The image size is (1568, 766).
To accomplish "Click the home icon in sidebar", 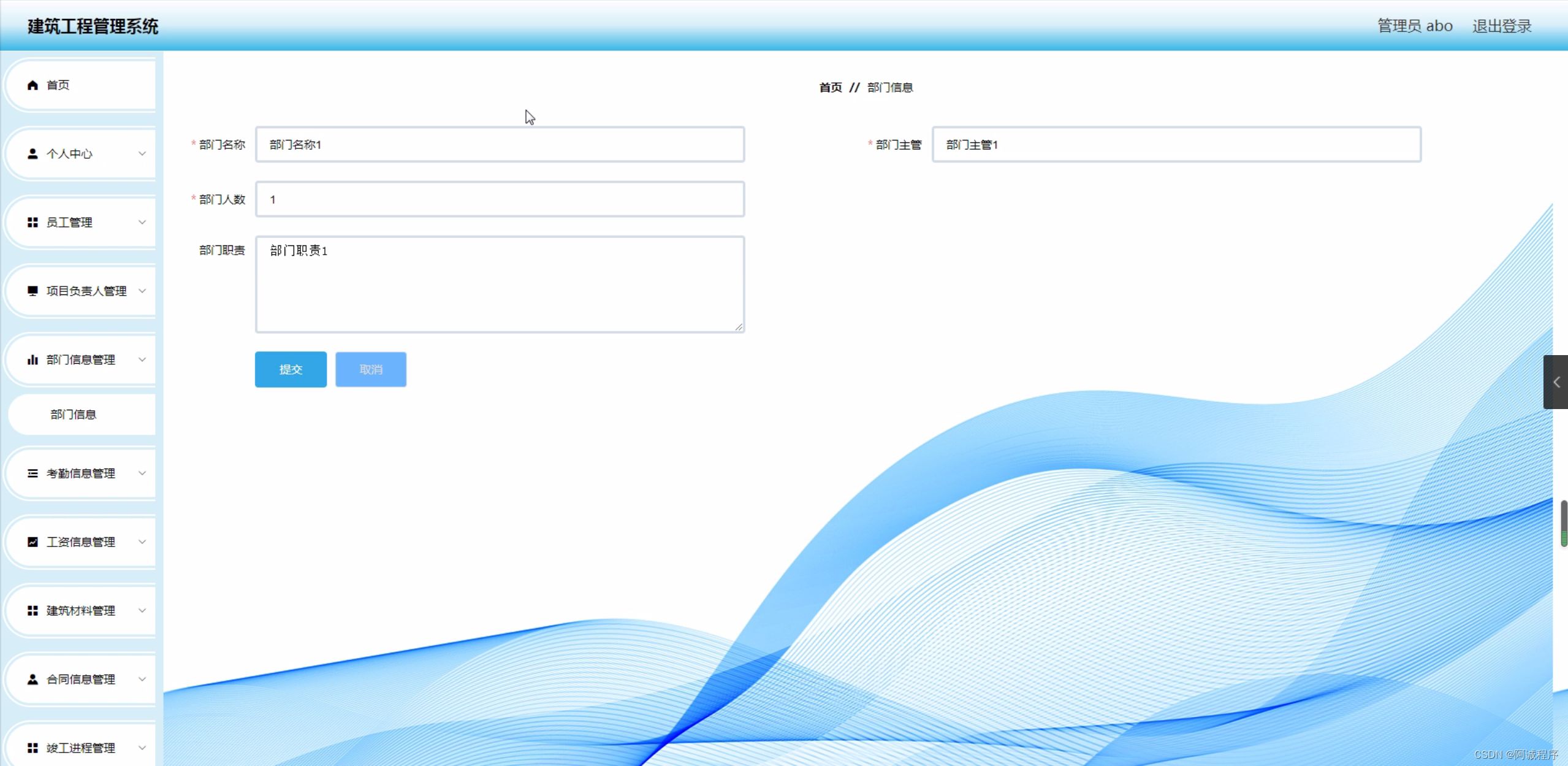I will coord(32,85).
